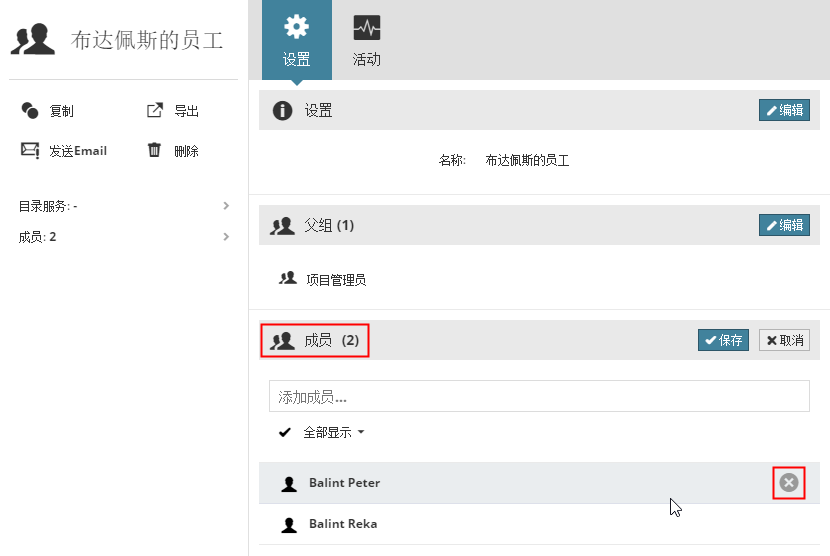The height and width of the screenshot is (556, 830).
Task: Click Balint Reka's user icon
Action: point(289,523)
